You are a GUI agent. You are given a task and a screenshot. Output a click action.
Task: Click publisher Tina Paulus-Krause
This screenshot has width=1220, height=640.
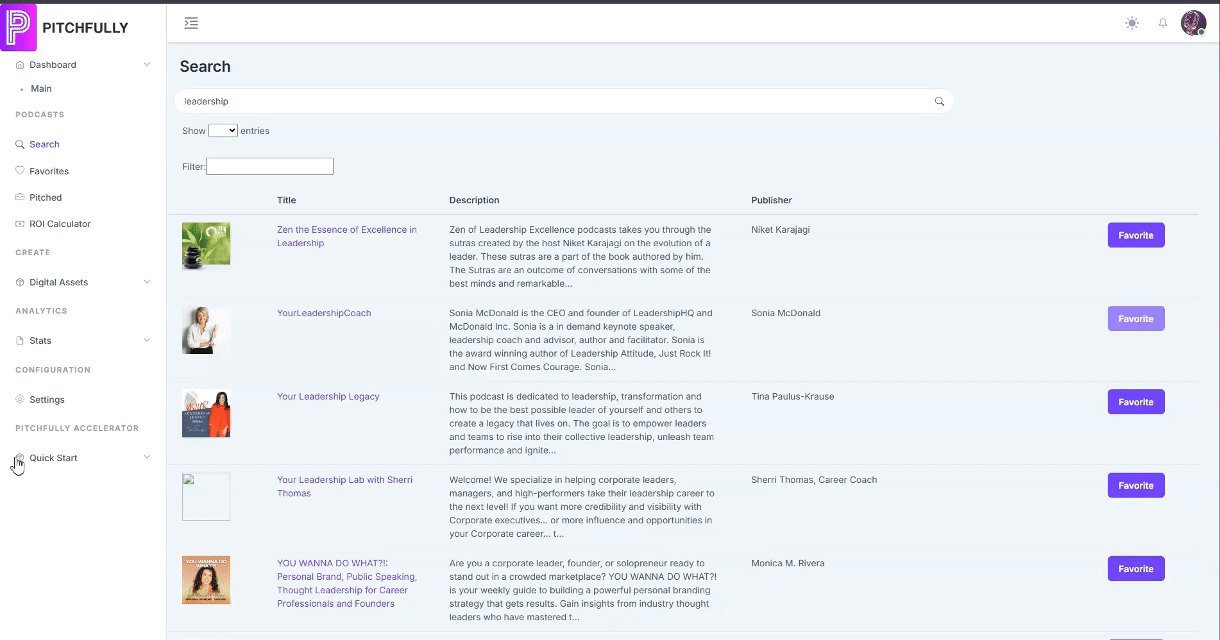(x=792, y=396)
